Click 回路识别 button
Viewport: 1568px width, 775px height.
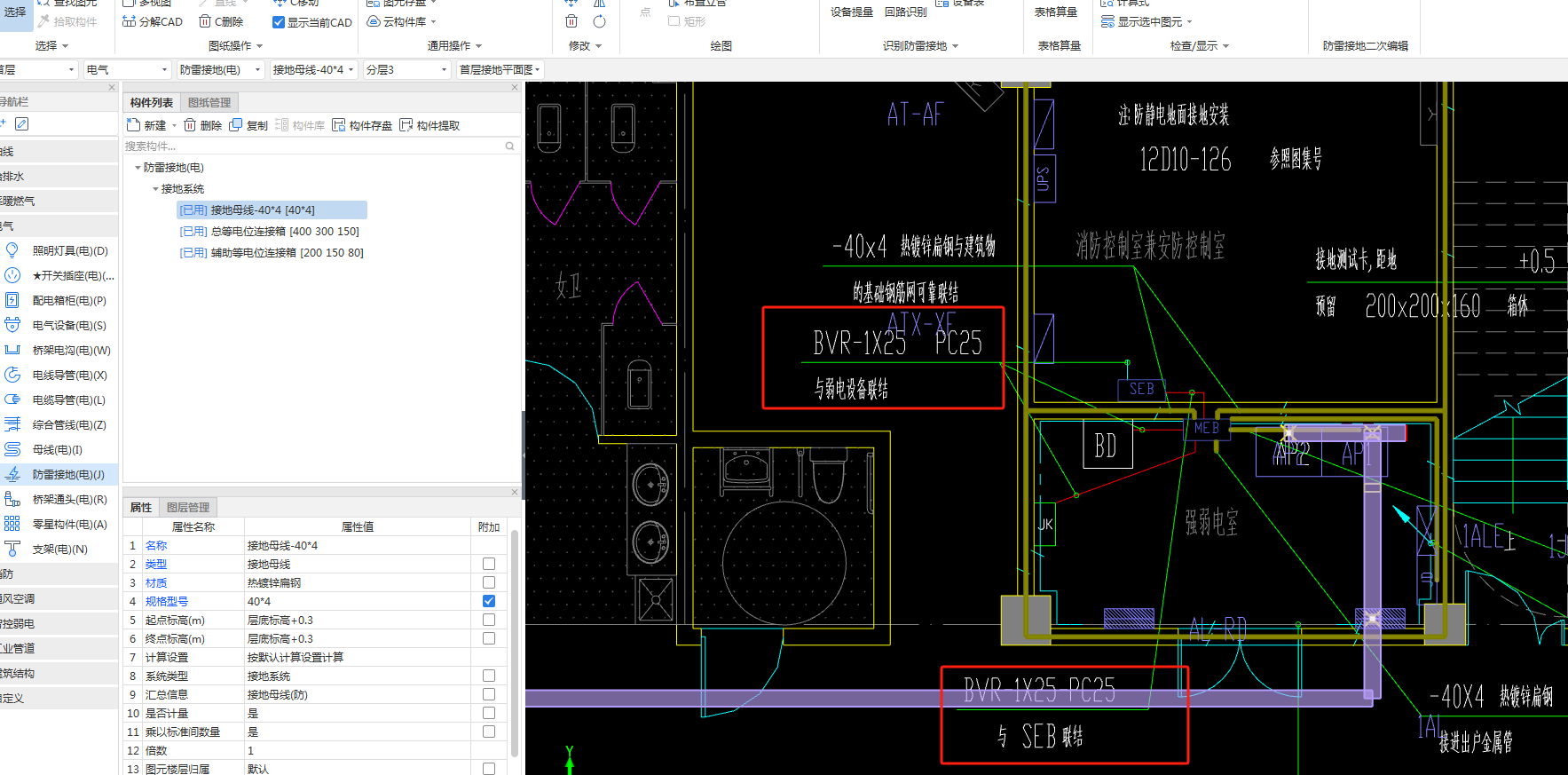[905, 12]
